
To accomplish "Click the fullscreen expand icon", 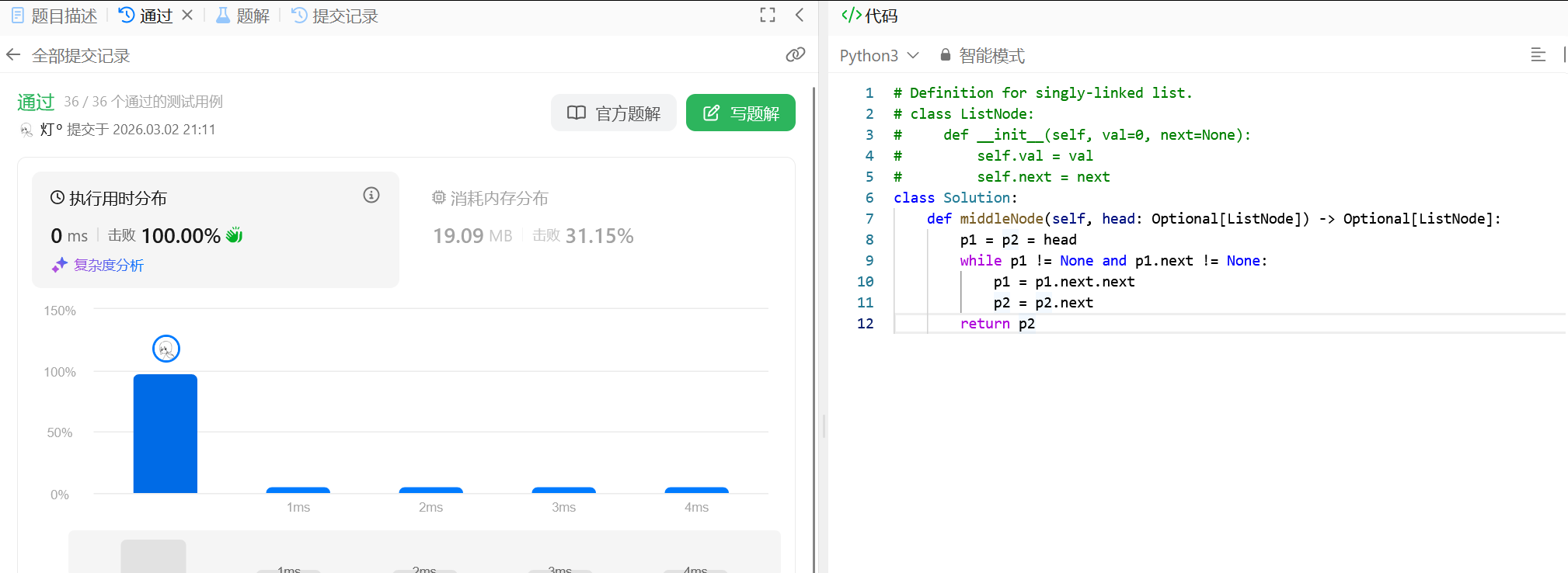I will [x=768, y=15].
